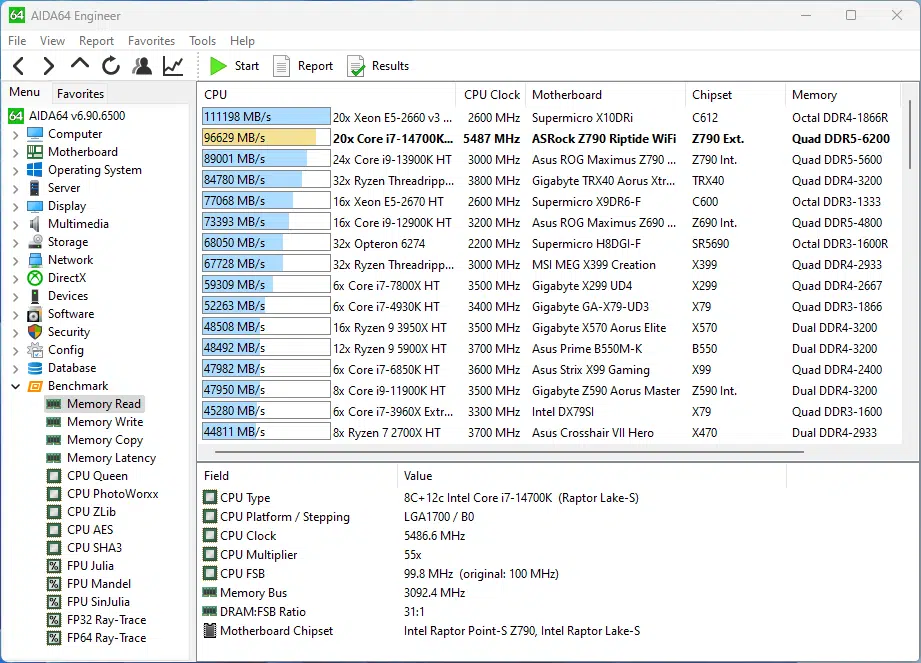Open the user profile icon in toolbar
This screenshot has width=921, height=663.
point(142,66)
